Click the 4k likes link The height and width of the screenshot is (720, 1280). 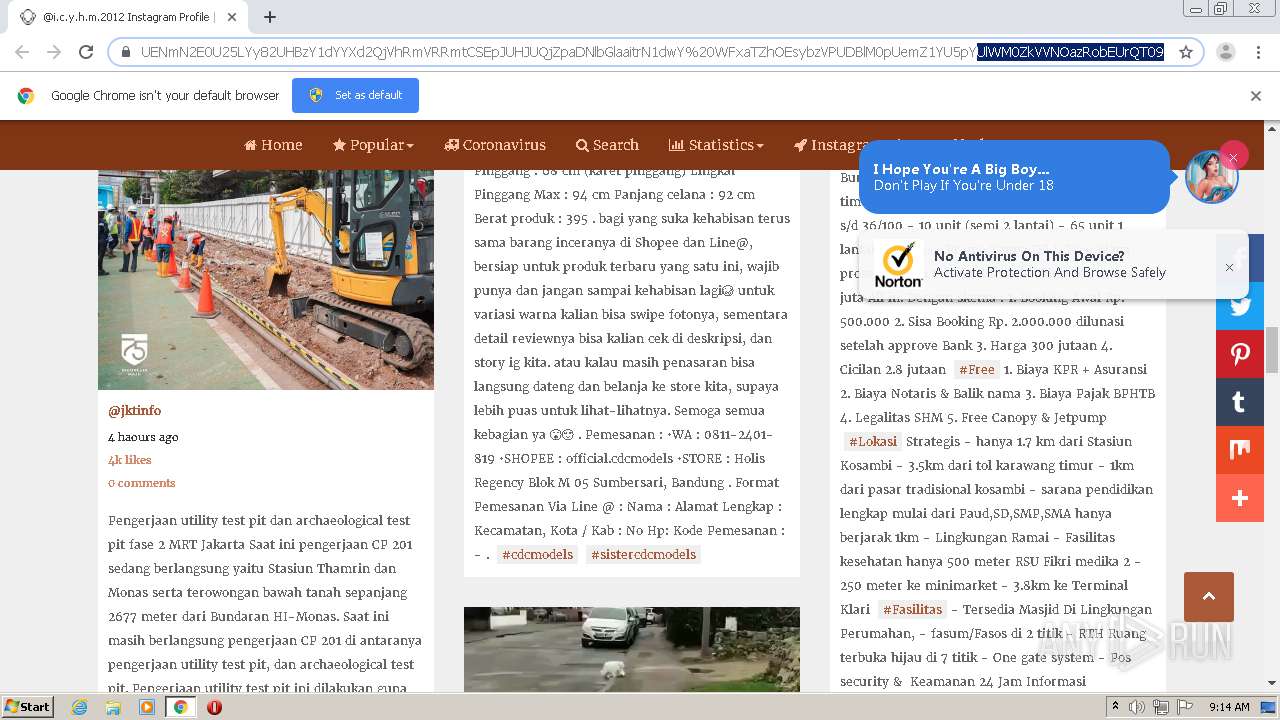[130, 460]
